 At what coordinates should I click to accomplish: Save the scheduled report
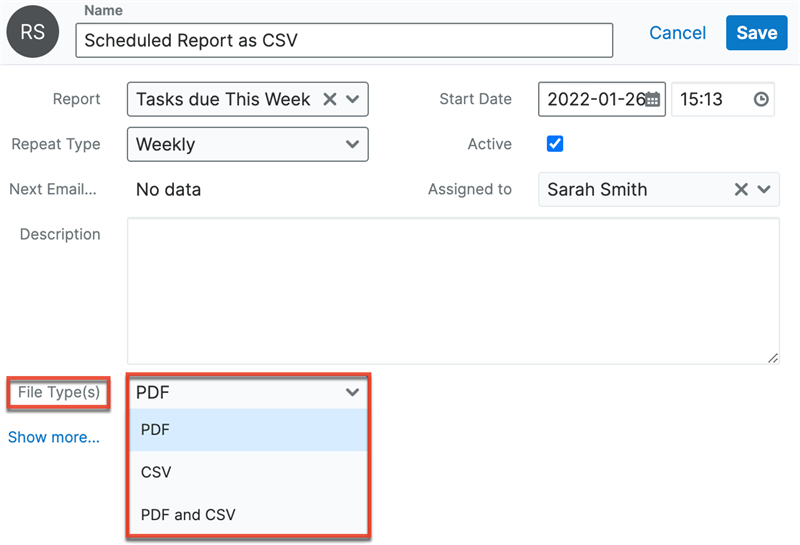[x=756, y=33]
